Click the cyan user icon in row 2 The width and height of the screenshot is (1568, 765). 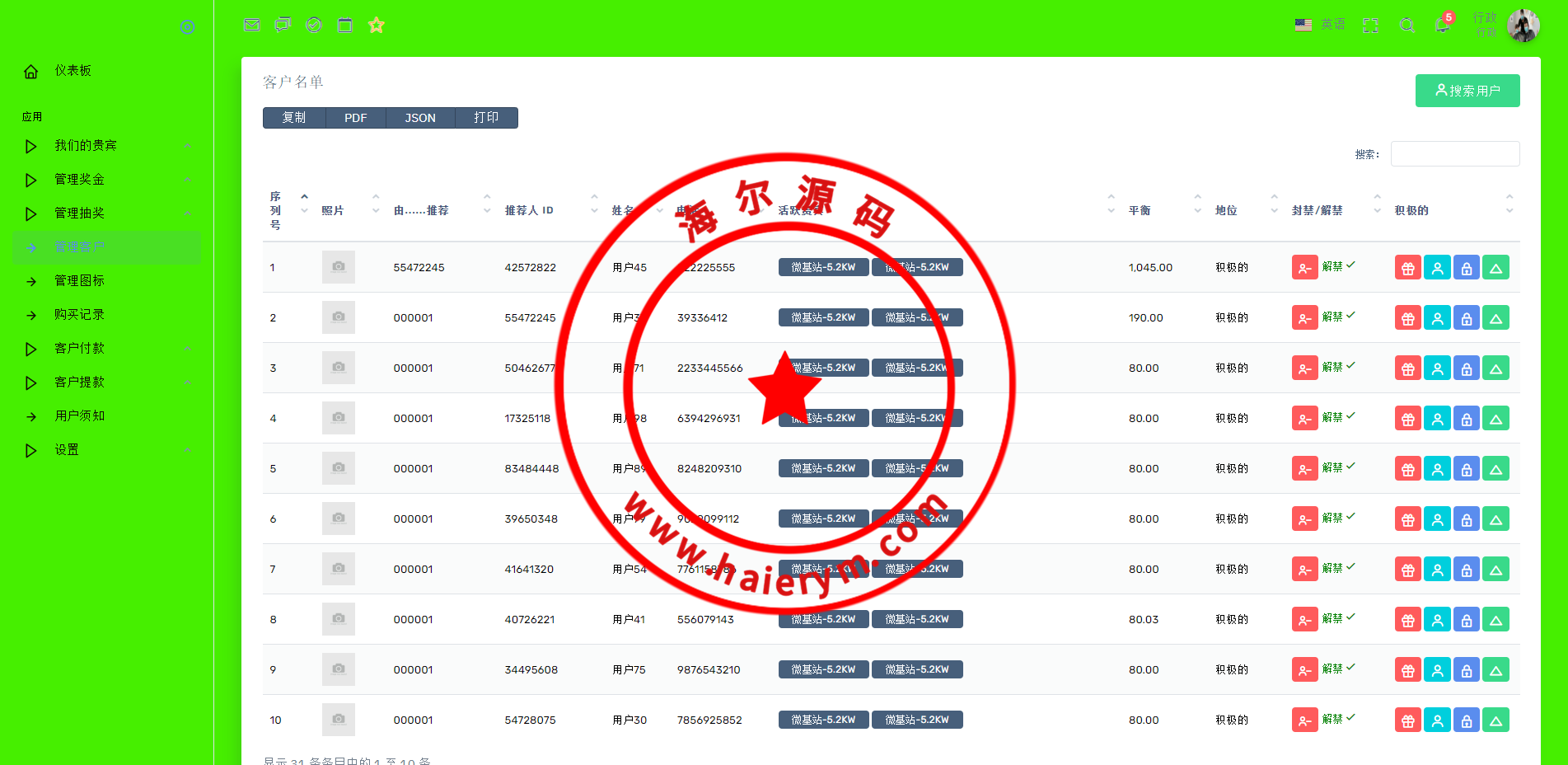1437,318
